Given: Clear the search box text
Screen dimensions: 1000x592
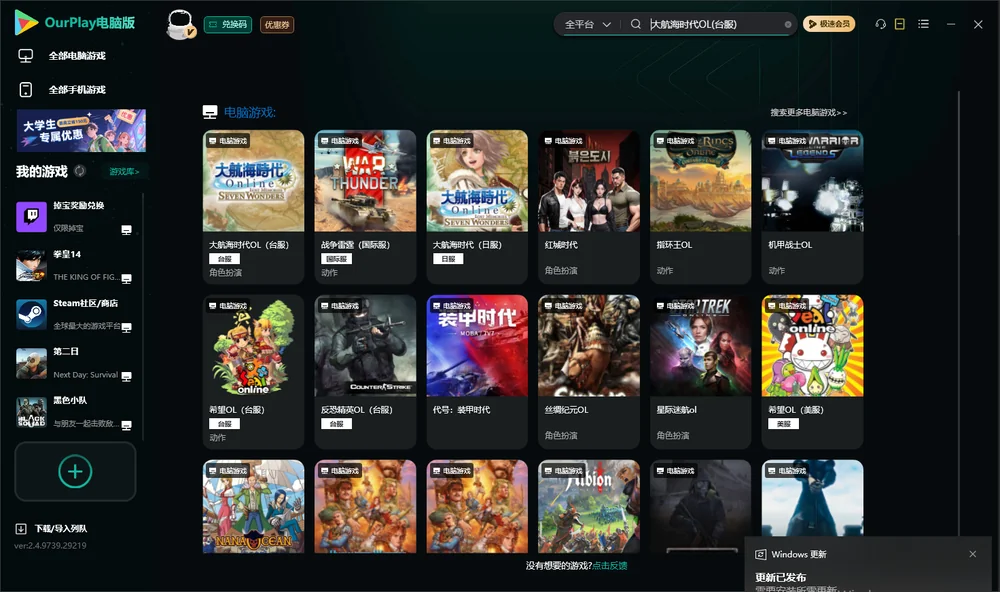Looking at the screenshot, I should pyautogui.click(x=788, y=24).
